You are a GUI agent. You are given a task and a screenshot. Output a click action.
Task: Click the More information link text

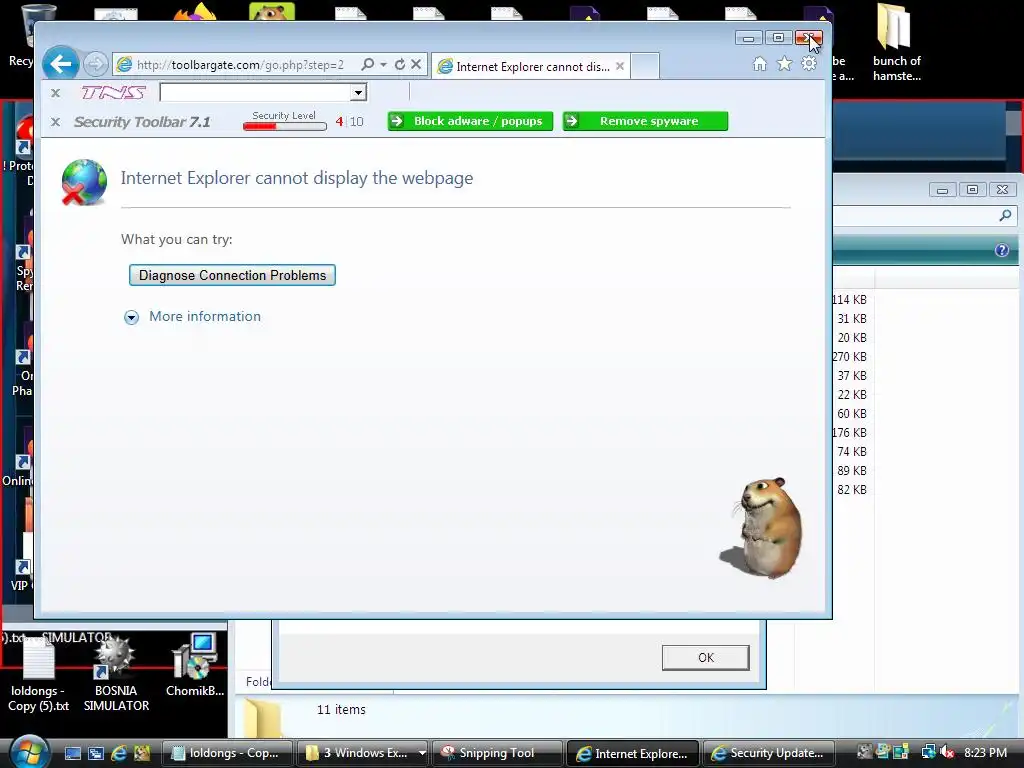[205, 316]
